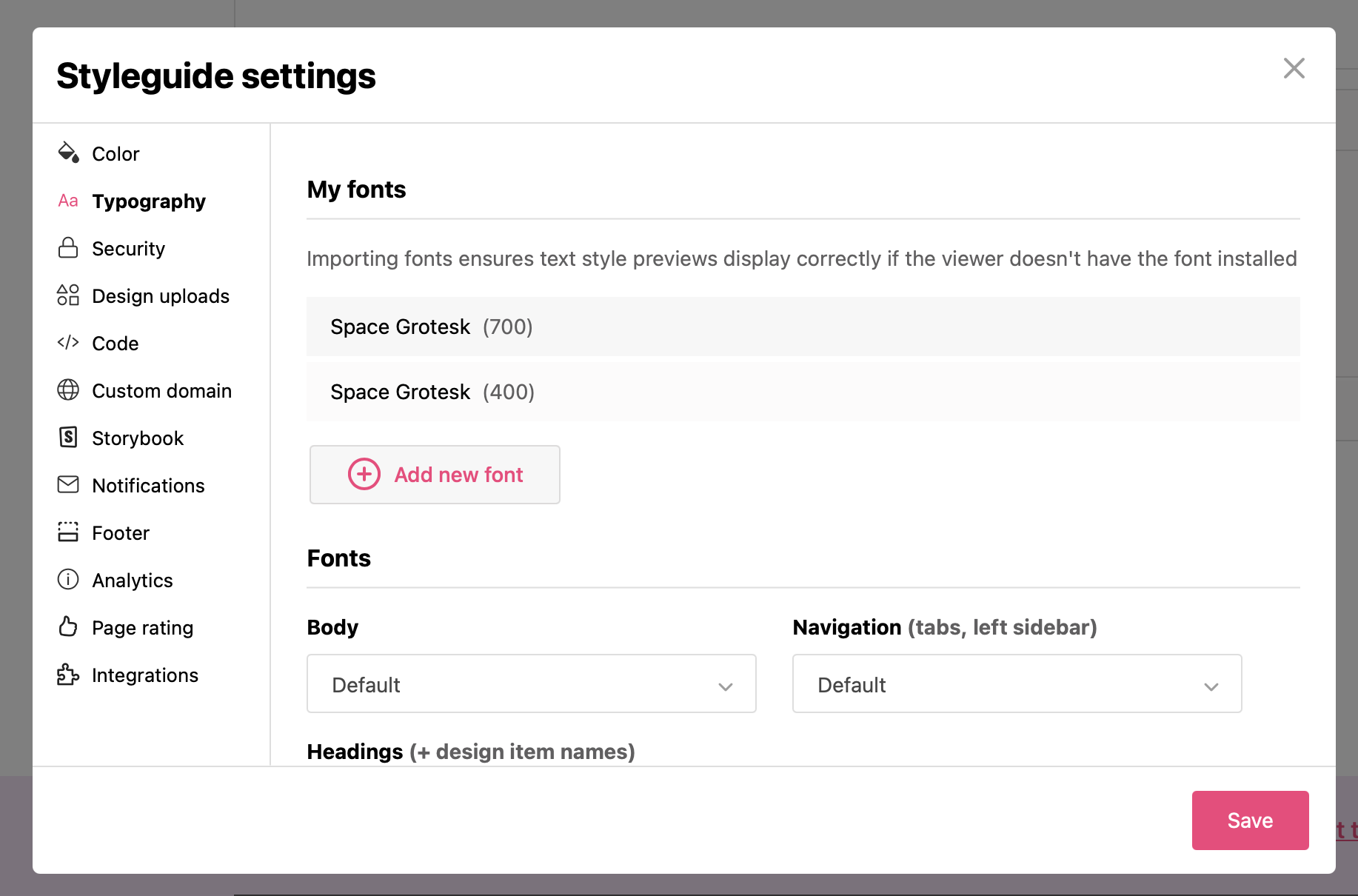Open the Page rating section
1358x896 pixels.
[142, 627]
